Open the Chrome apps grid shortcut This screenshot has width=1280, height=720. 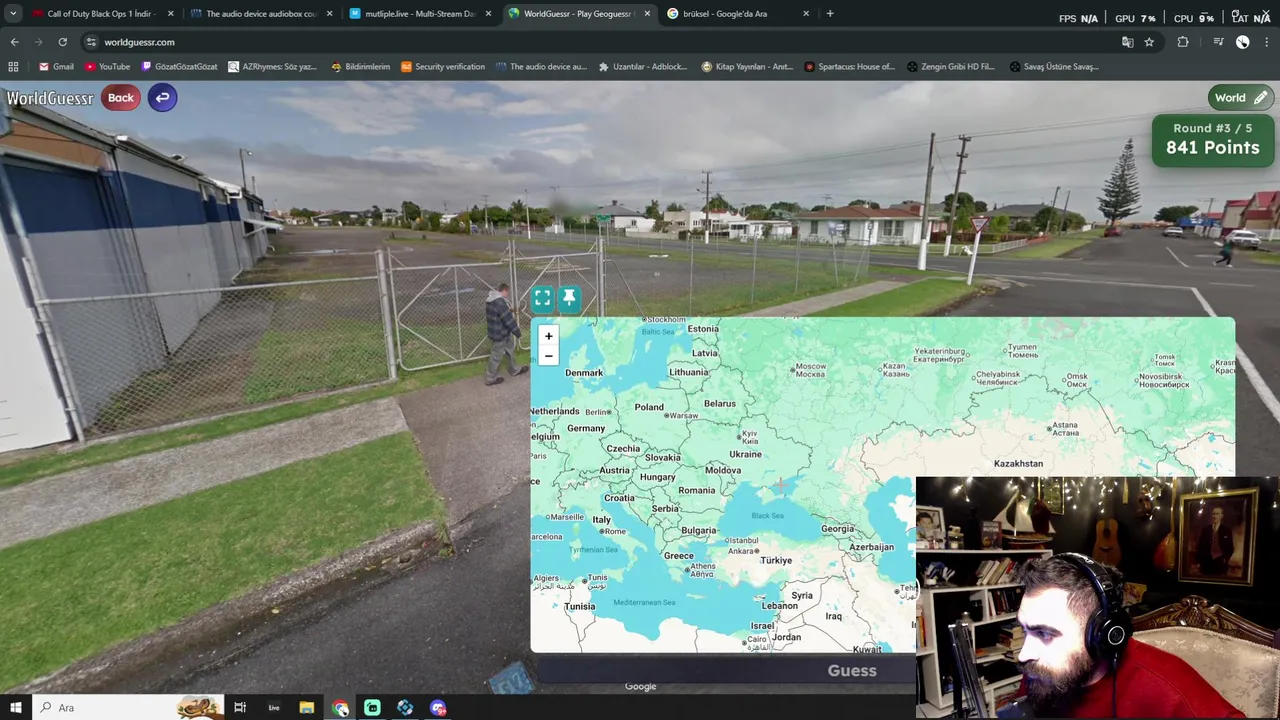point(13,67)
